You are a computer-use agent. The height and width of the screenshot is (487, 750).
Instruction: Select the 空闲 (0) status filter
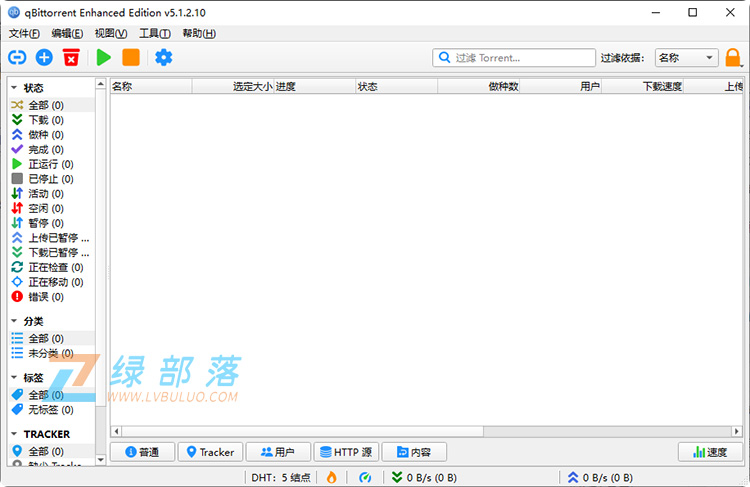(x=52, y=209)
